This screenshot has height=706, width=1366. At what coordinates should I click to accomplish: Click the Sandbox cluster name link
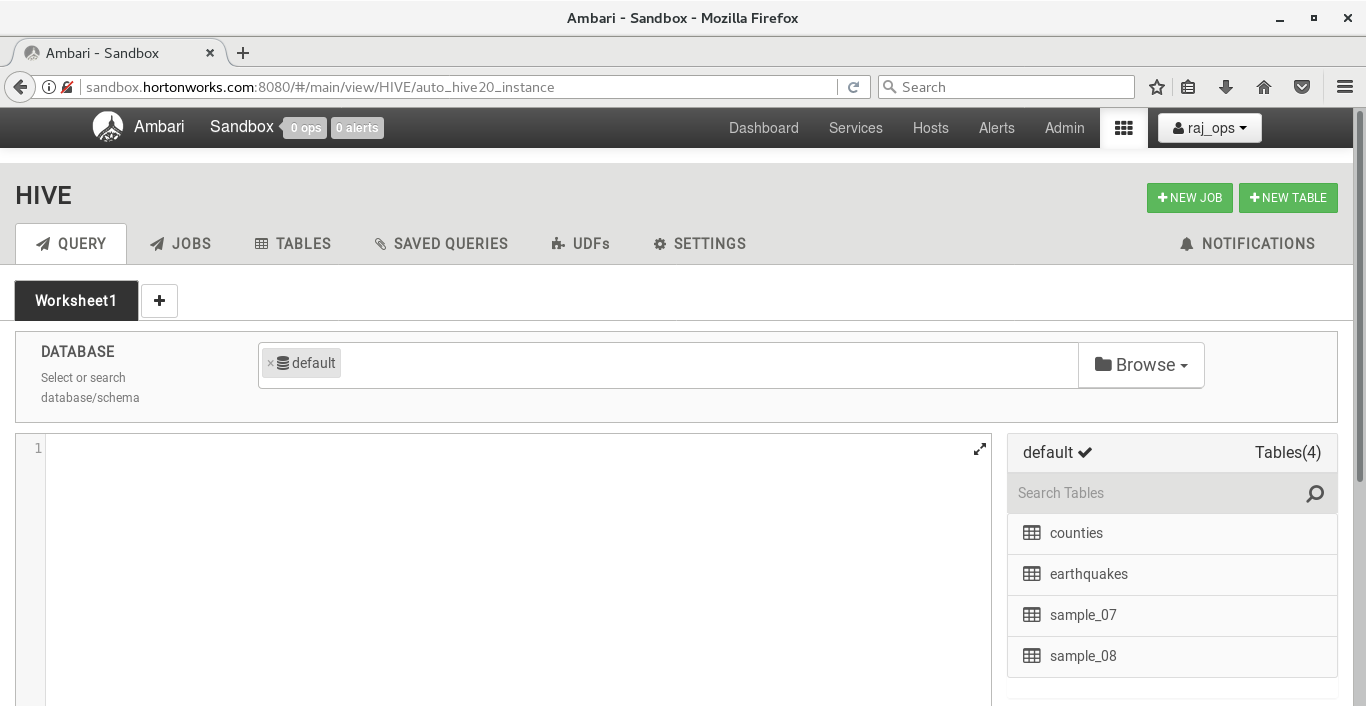242,127
